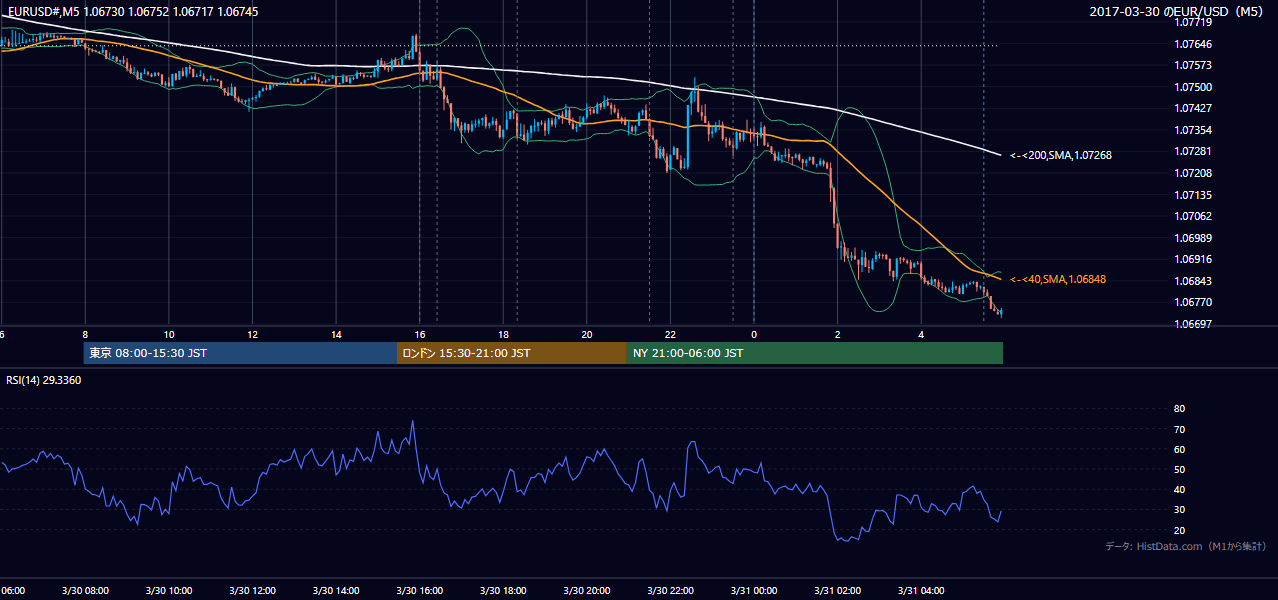This screenshot has height=600, width=1278.
Task: Click hour label 18 on price chart time axis
Action: pyautogui.click(x=503, y=334)
